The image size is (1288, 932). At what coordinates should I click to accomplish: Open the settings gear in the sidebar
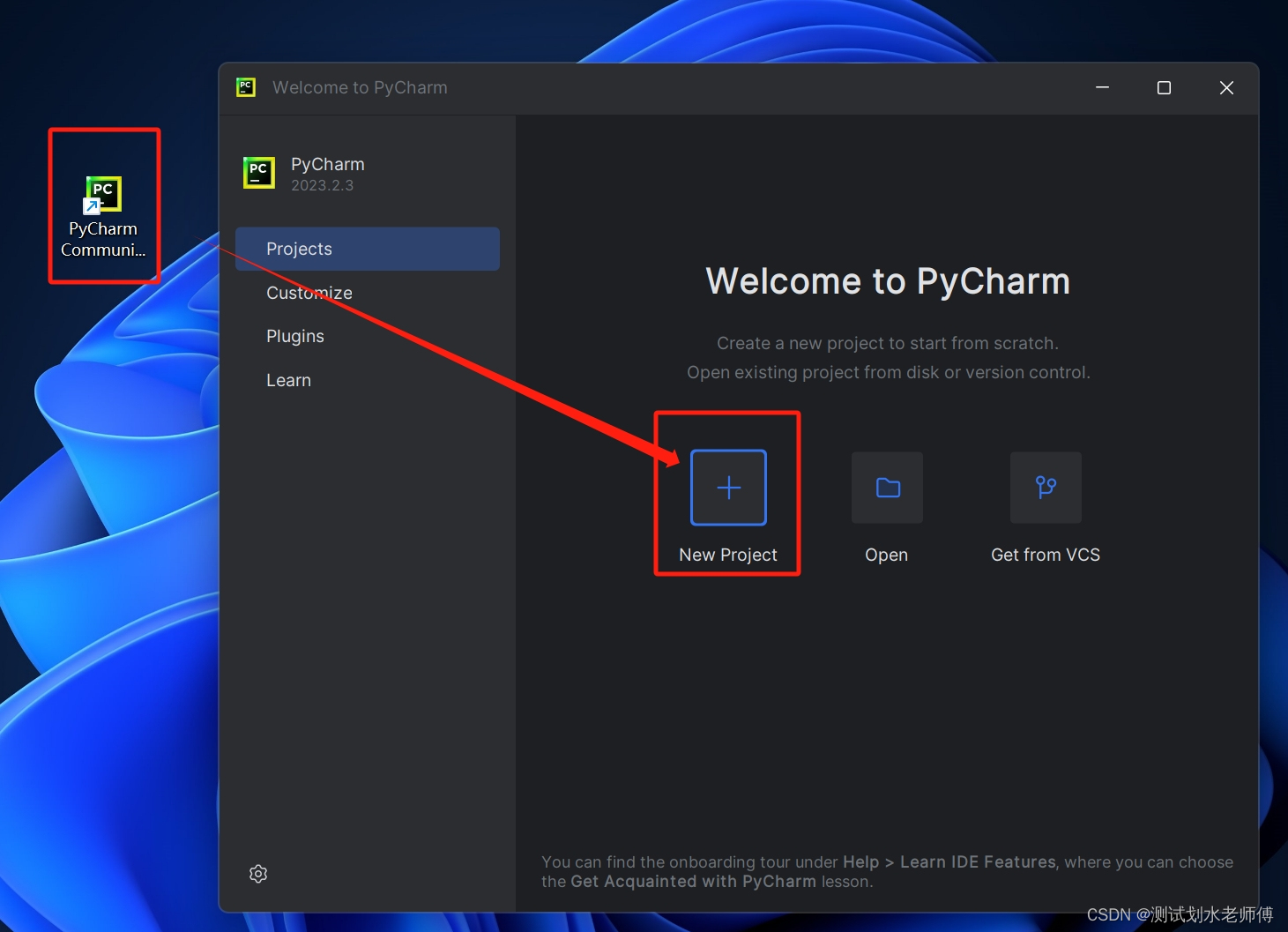tap(258, 874)
